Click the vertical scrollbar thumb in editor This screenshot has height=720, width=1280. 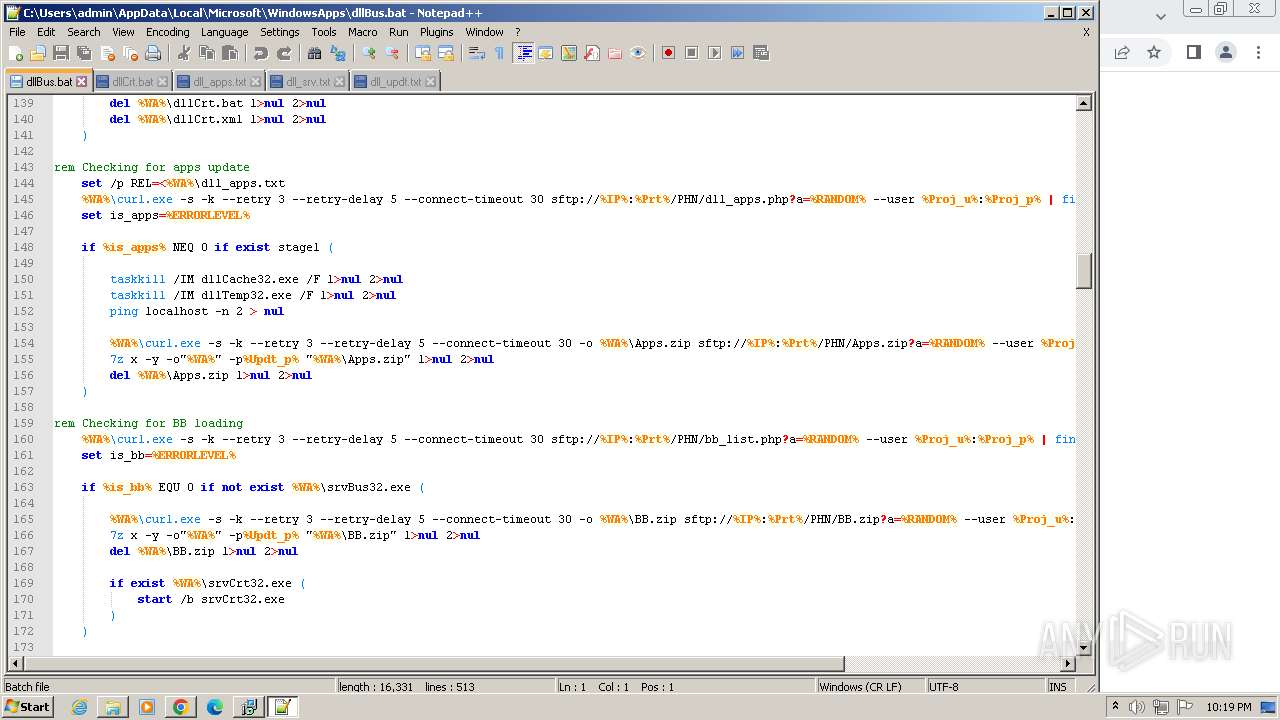coord(1083,271)
